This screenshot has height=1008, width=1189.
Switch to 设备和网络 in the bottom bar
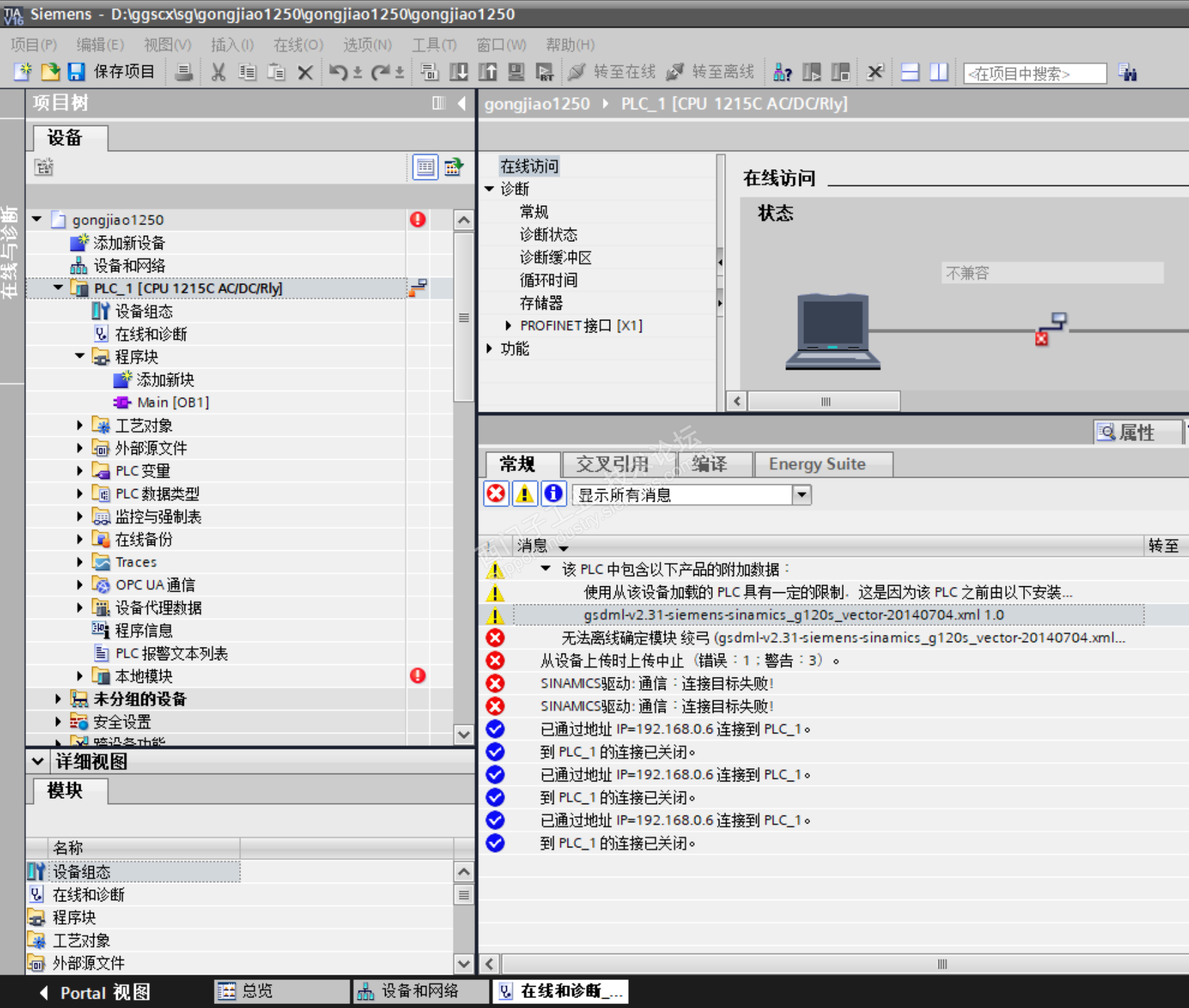[x=421, y=991]
